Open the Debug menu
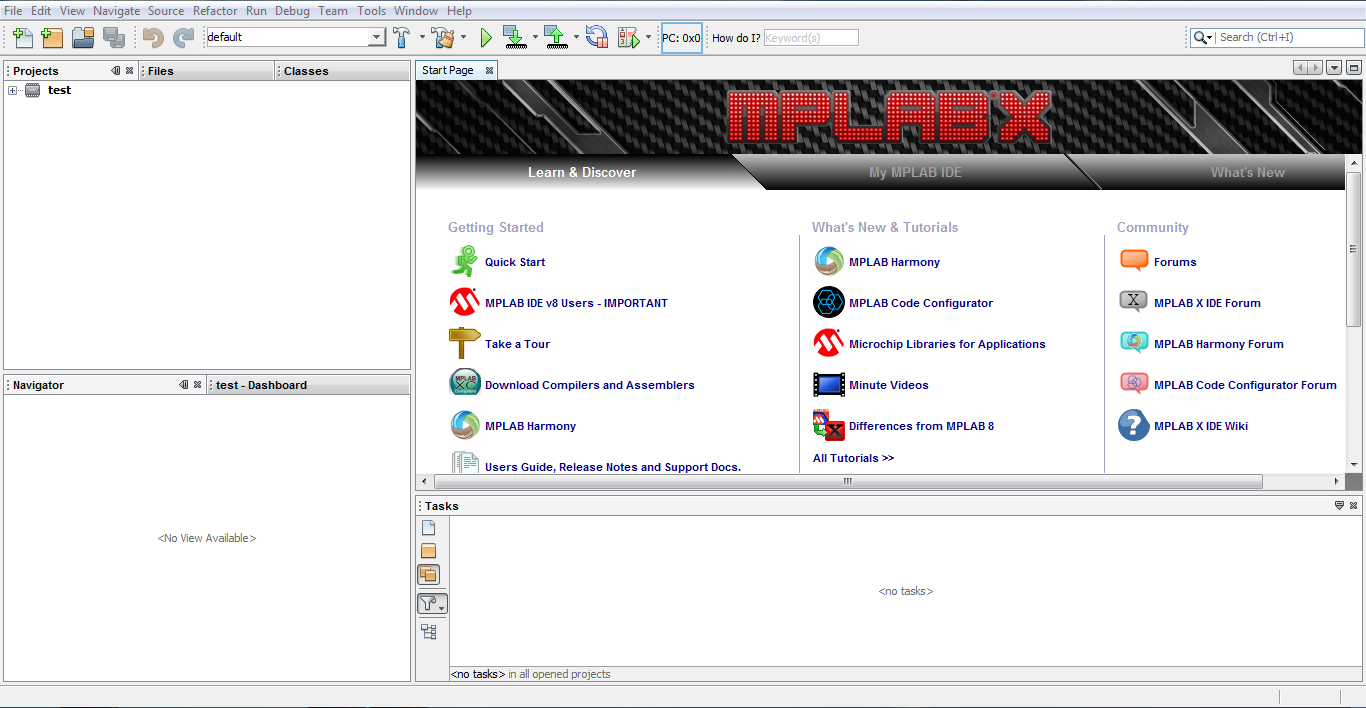This screenshot has height=708, width=1366. 292,11
